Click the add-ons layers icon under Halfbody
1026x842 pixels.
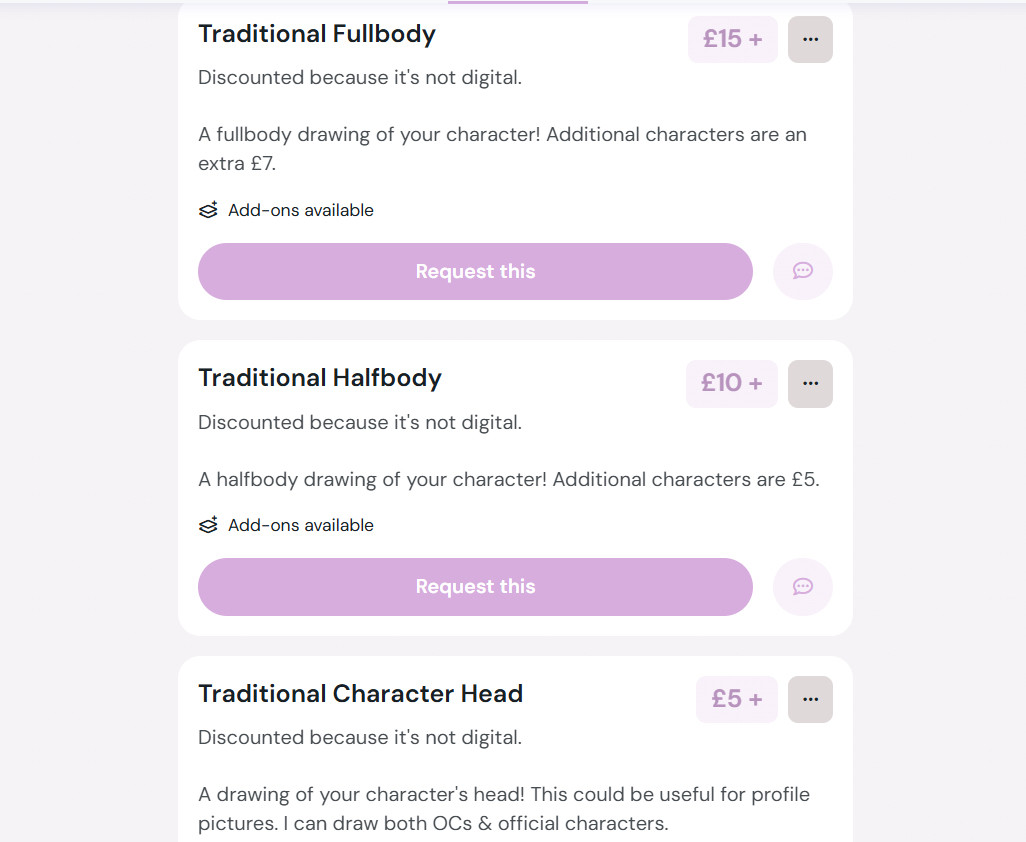pos(208,525)
